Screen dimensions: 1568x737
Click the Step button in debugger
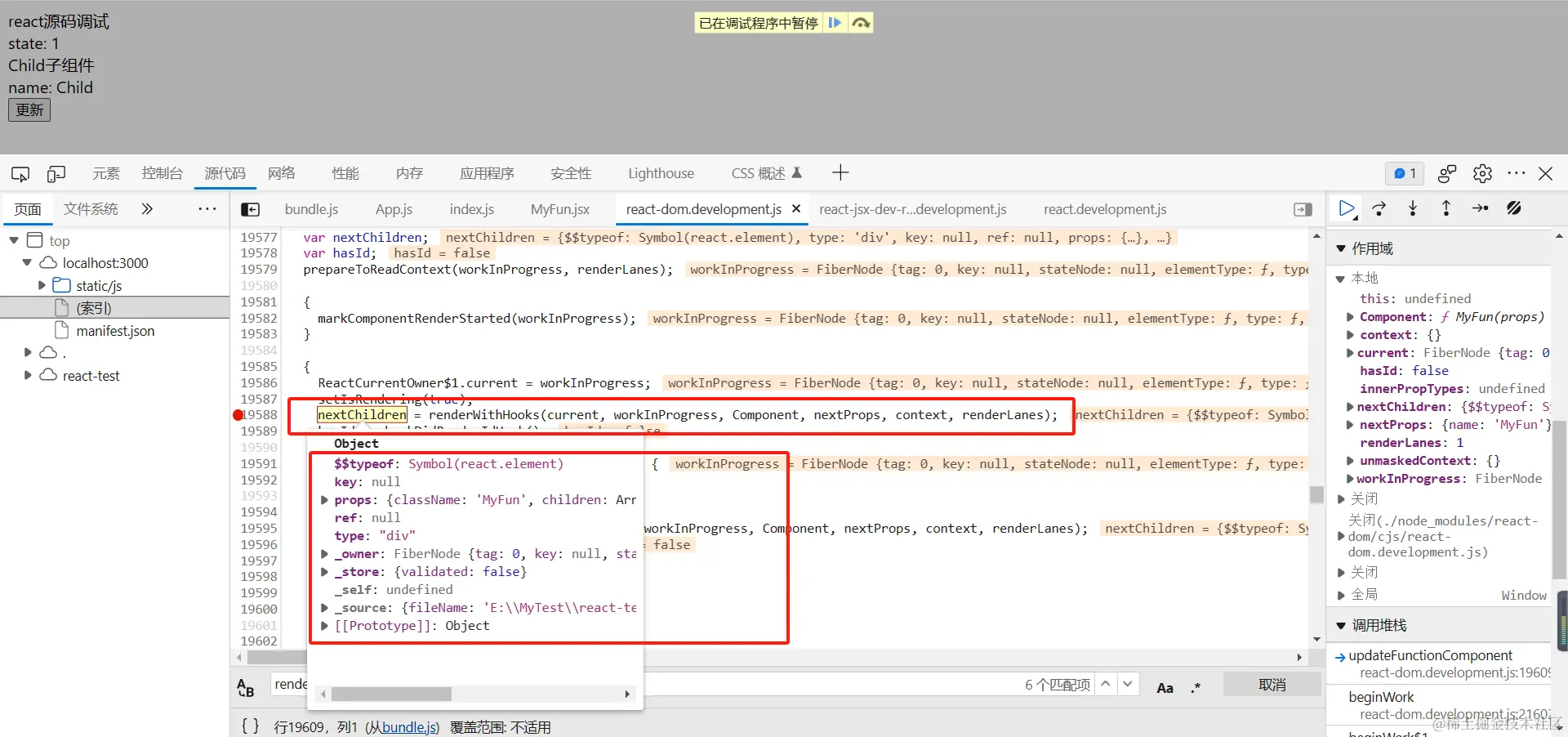click(x=1480, y=209)
